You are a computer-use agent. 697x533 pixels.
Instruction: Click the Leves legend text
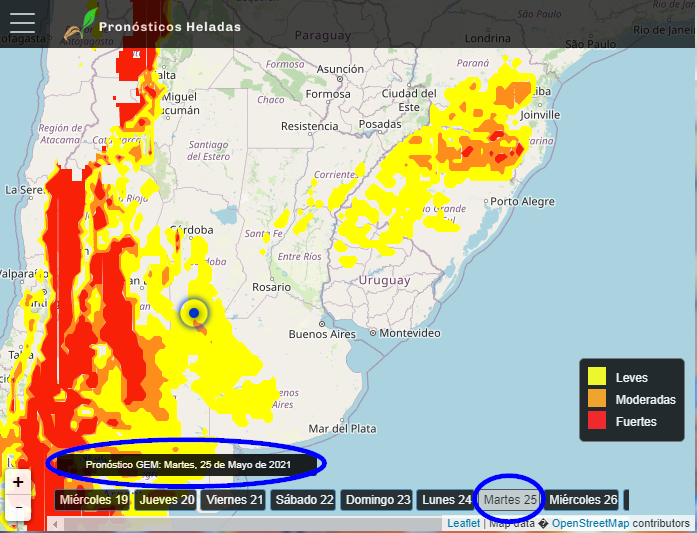(632, 378)
